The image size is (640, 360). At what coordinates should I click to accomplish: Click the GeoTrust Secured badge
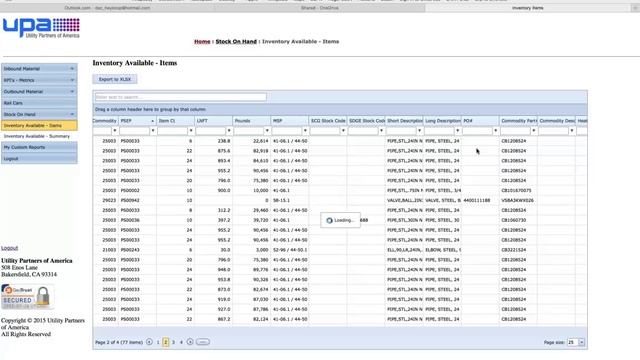[27, 297]
